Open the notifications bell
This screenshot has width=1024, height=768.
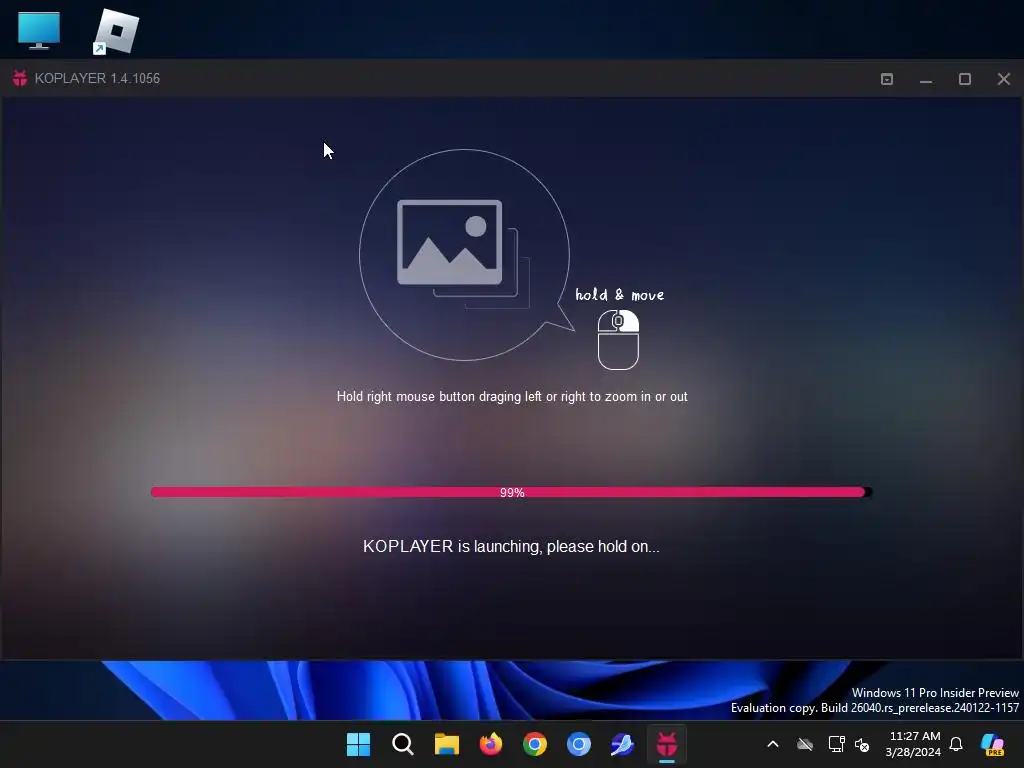click(956, 744)
